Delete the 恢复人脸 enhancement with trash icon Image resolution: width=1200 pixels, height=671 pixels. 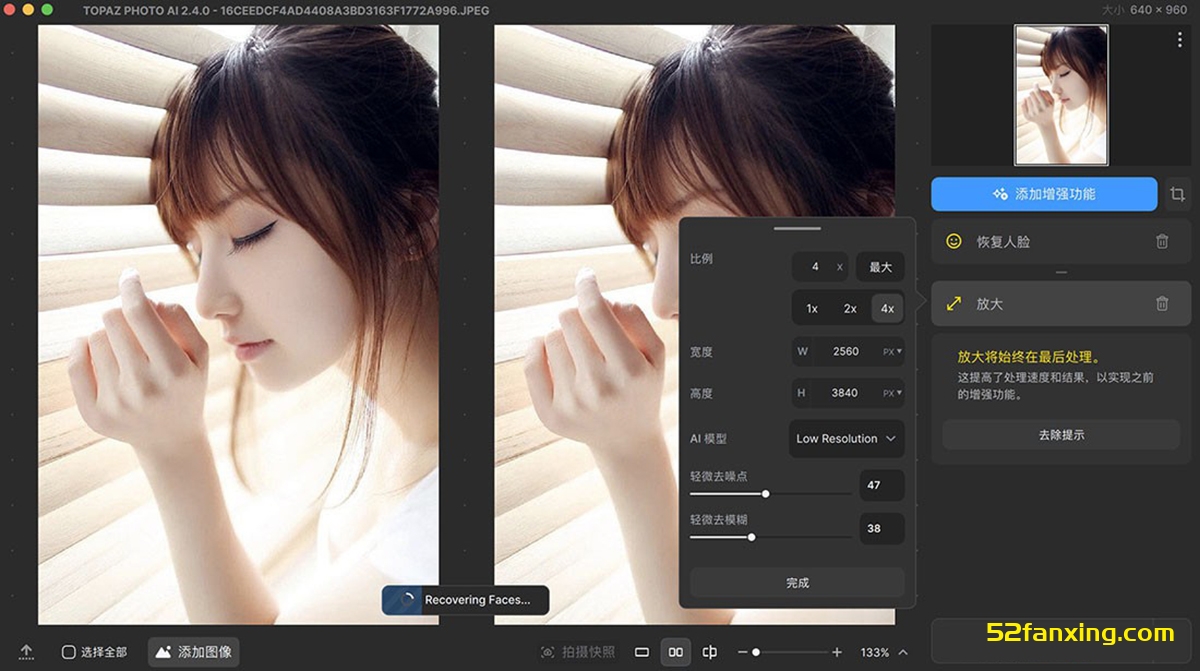1162,241
